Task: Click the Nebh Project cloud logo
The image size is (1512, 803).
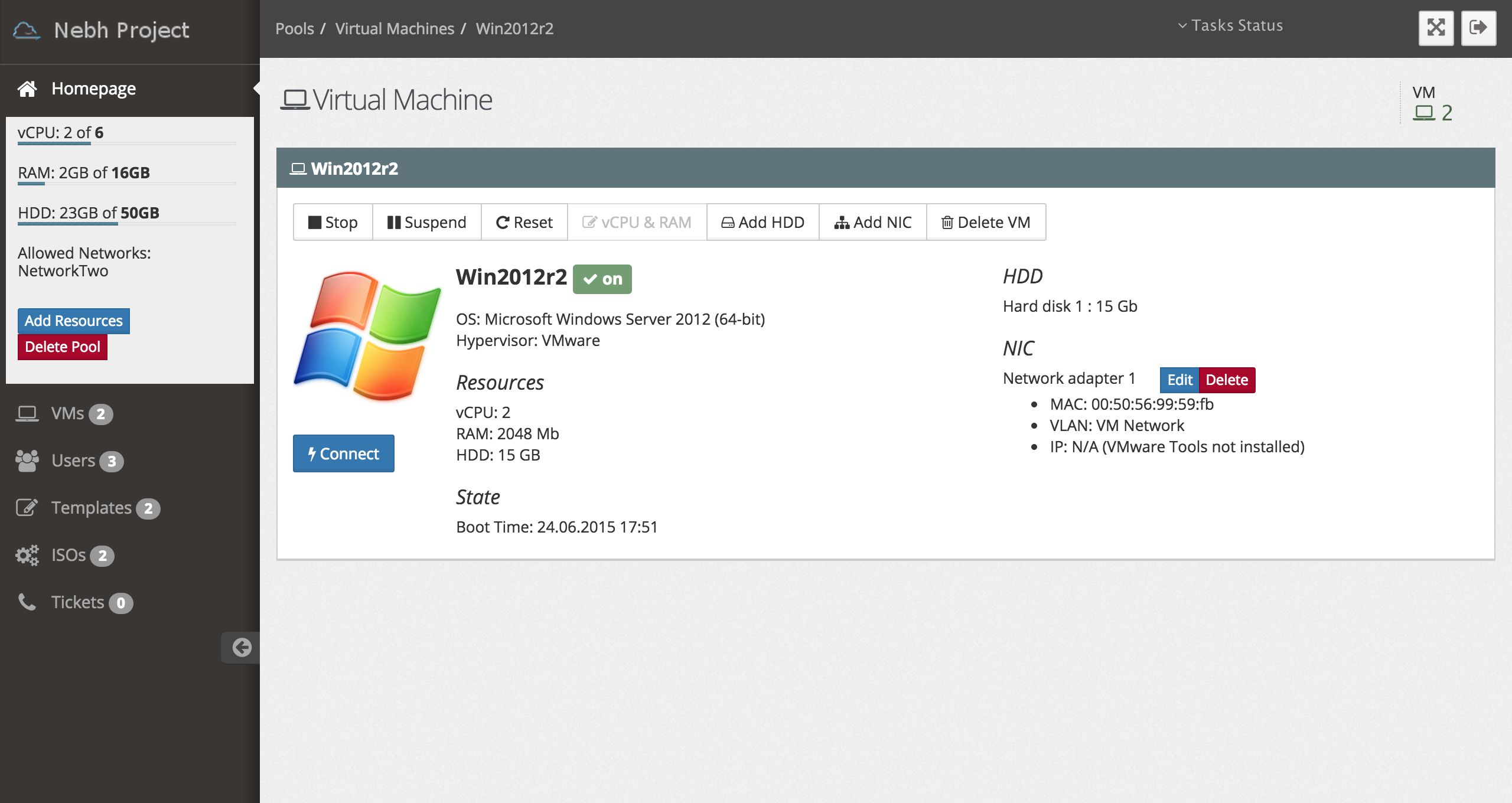Action: click(27, 30)
